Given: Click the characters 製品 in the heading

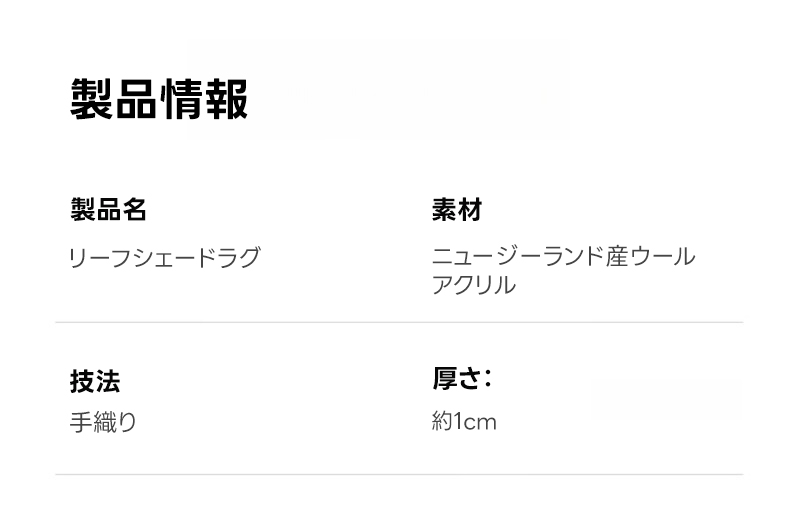Looking at the screenshot, I should click(x=114, y=98).
